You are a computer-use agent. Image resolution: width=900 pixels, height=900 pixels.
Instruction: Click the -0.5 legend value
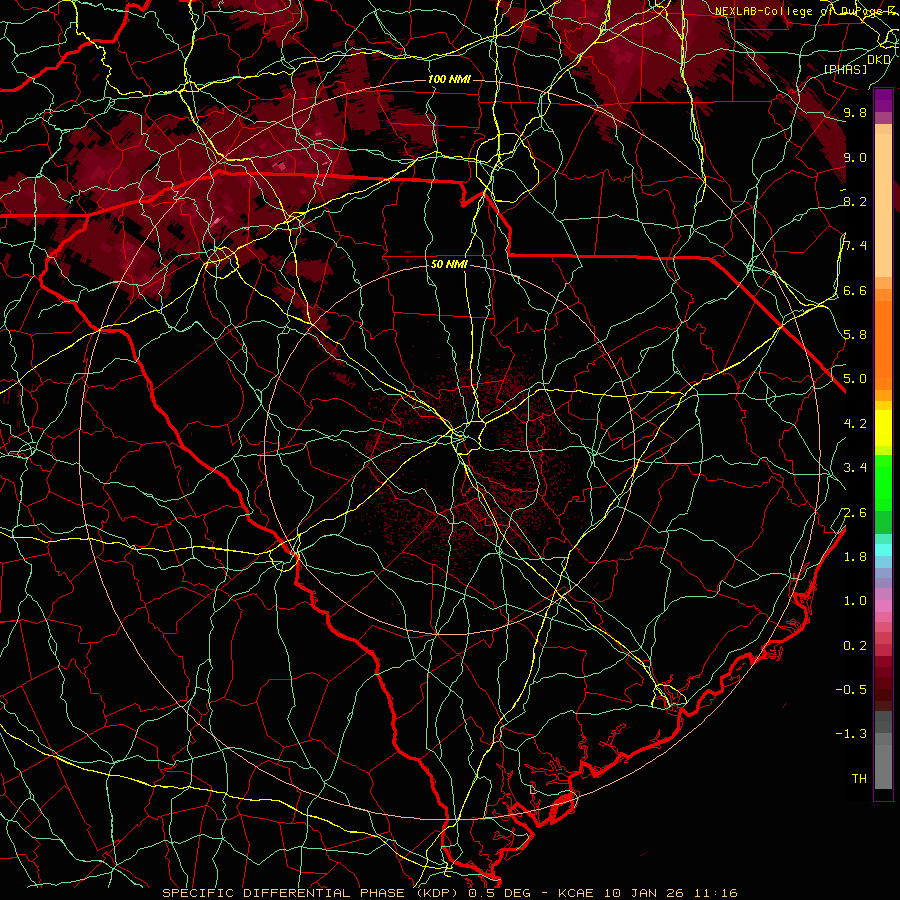(x=851, y=690)
